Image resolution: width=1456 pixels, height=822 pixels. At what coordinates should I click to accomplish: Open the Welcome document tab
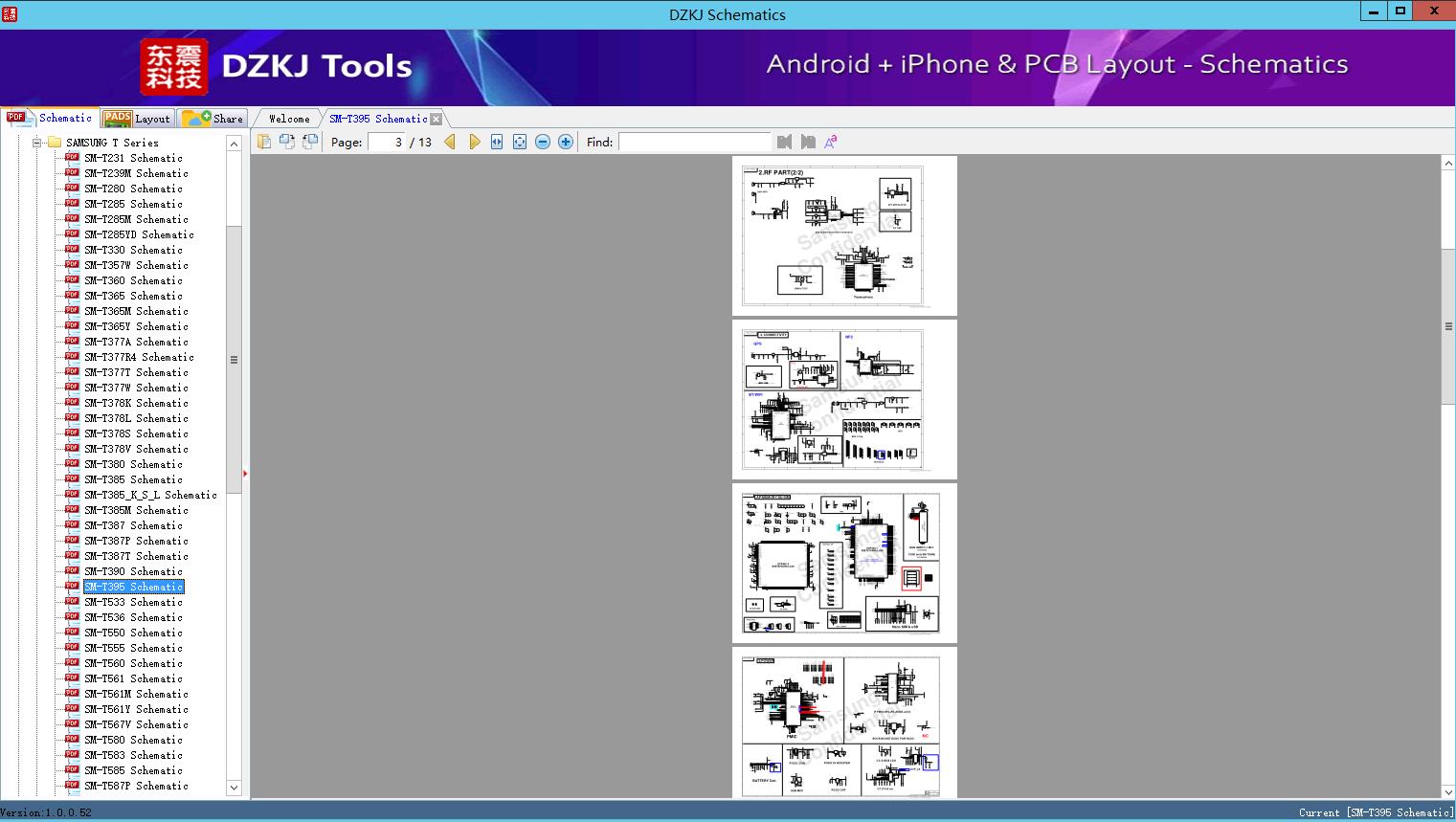click(x=288, y=119)
